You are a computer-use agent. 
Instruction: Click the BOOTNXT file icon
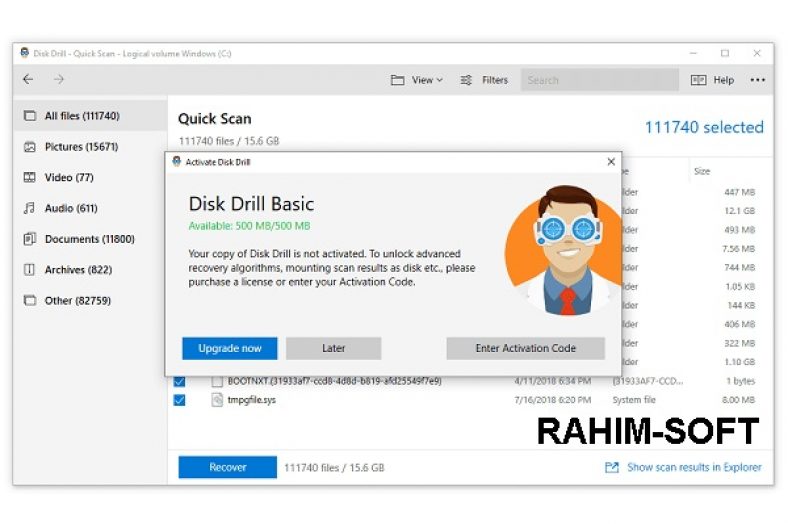click(217, 382)
